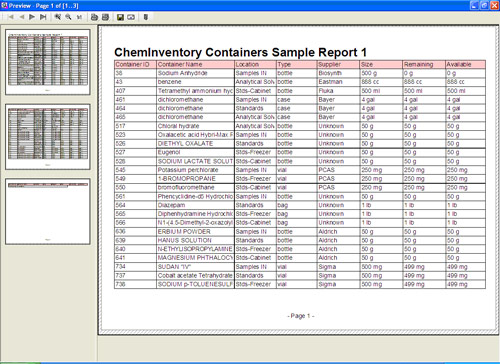
Task: Click the Eugenol cell
Action: (x=195, y=152)
